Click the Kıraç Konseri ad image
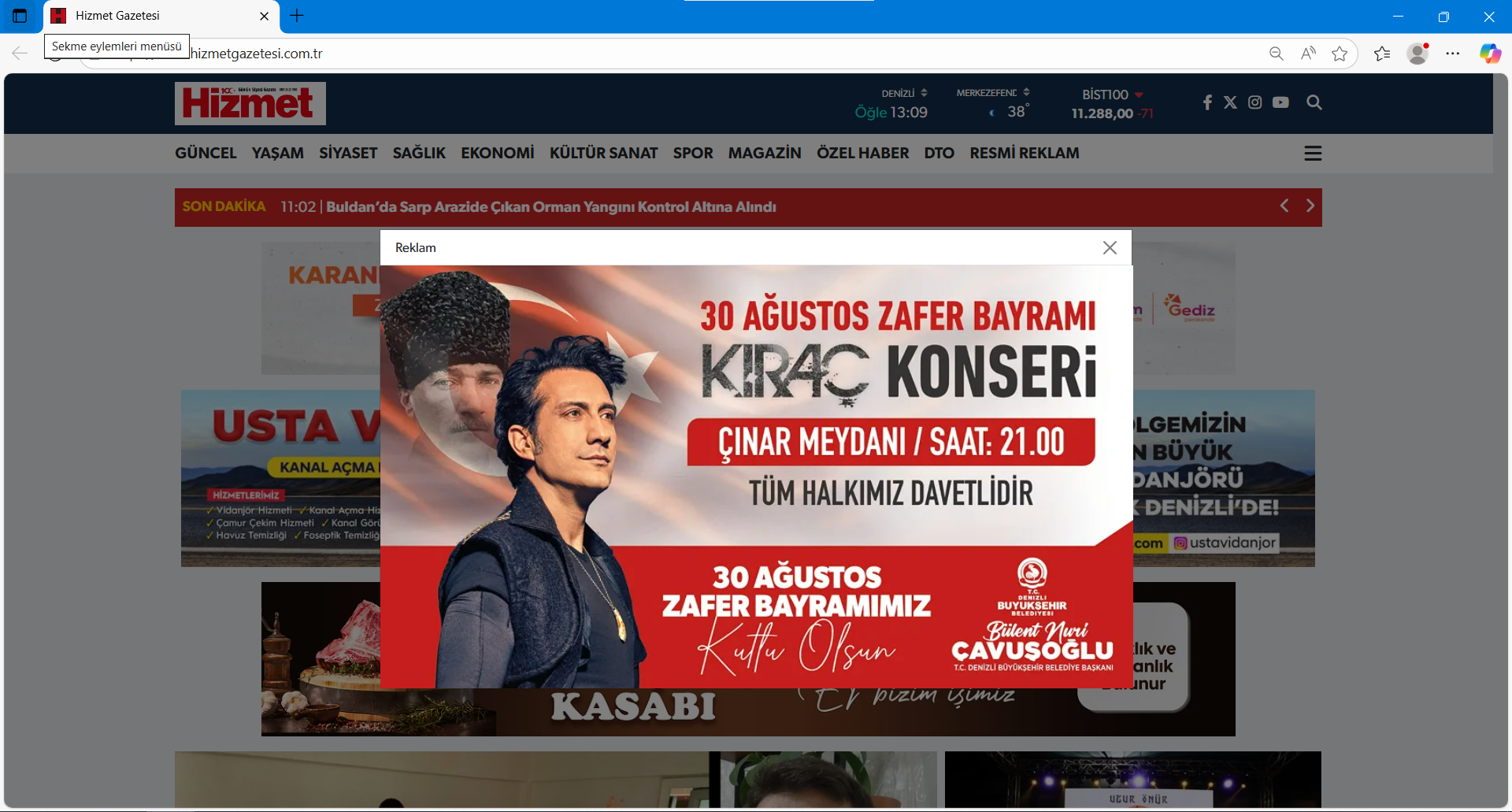This screenshot has width=1512, height=812. pos(756,476)
